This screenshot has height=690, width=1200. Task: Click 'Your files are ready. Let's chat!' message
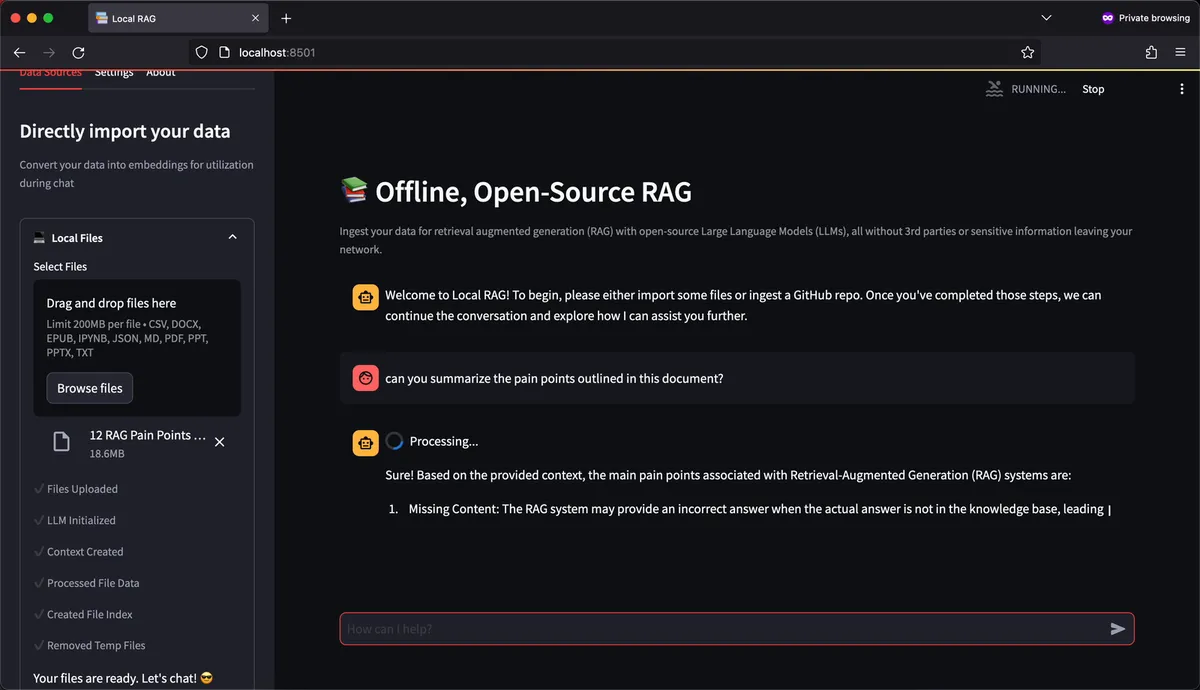point(123,678)
